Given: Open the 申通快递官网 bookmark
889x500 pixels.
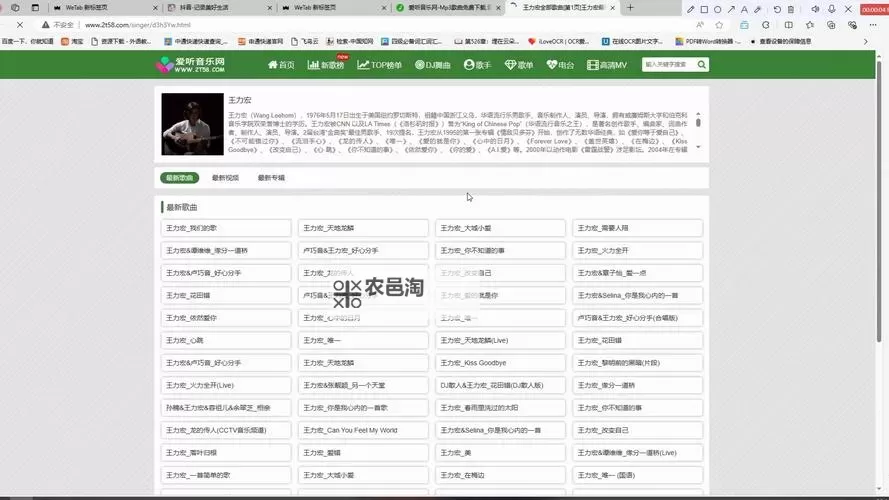Looking at the screenshot, I should [x=260, y=41].
